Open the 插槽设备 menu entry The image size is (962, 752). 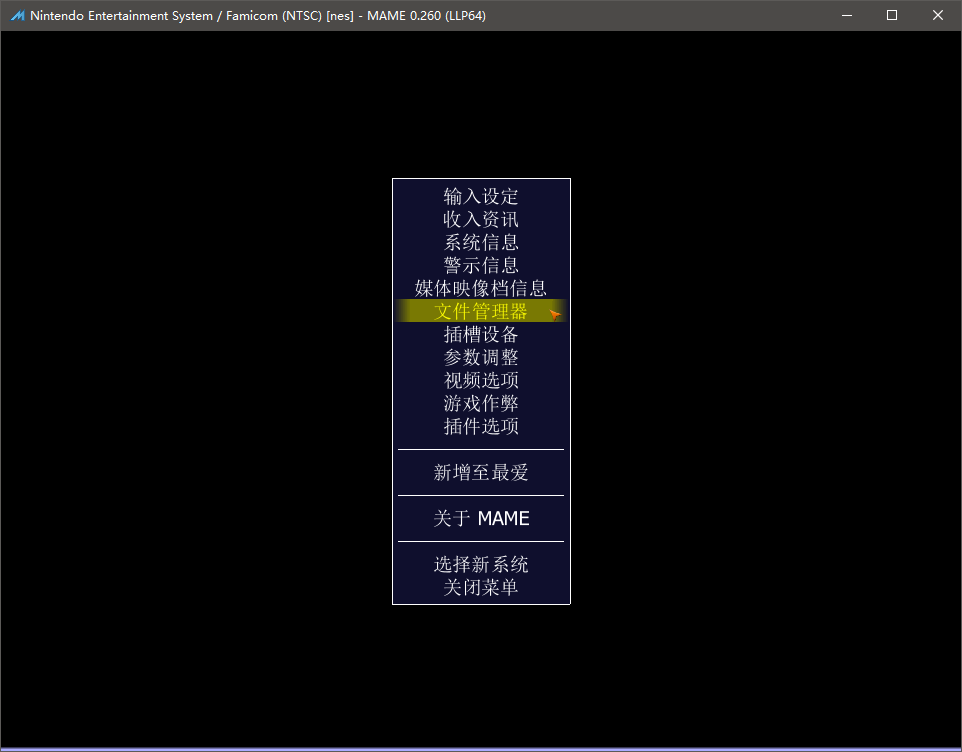pyautogui.click(x=481, y=334)
